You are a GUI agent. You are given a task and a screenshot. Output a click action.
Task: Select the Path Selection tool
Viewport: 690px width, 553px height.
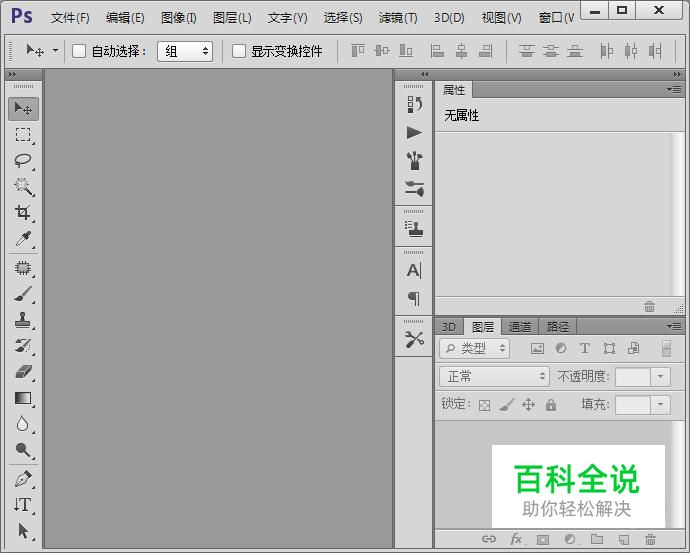pos(23,531)
